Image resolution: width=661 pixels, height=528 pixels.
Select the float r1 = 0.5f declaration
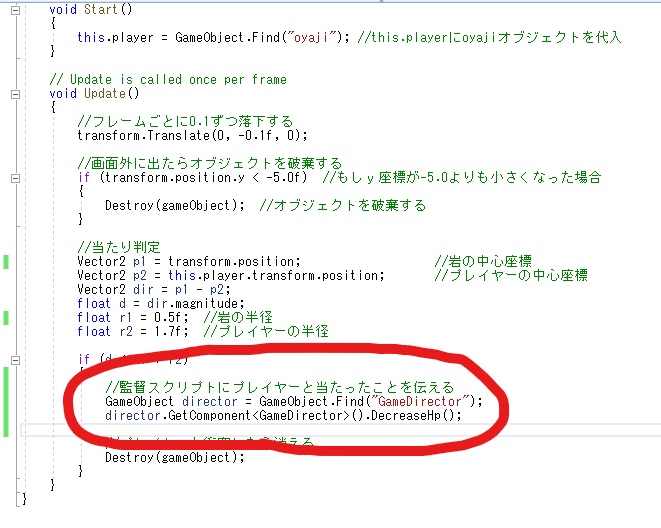point(133,318)
